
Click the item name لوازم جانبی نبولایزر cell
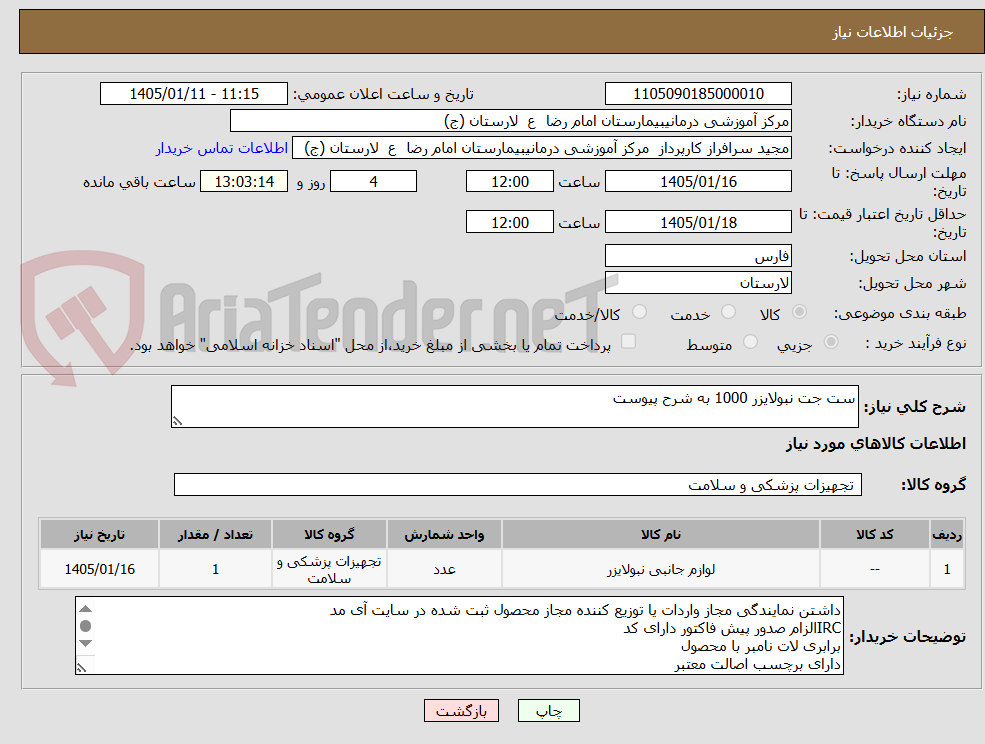[660, 569]
